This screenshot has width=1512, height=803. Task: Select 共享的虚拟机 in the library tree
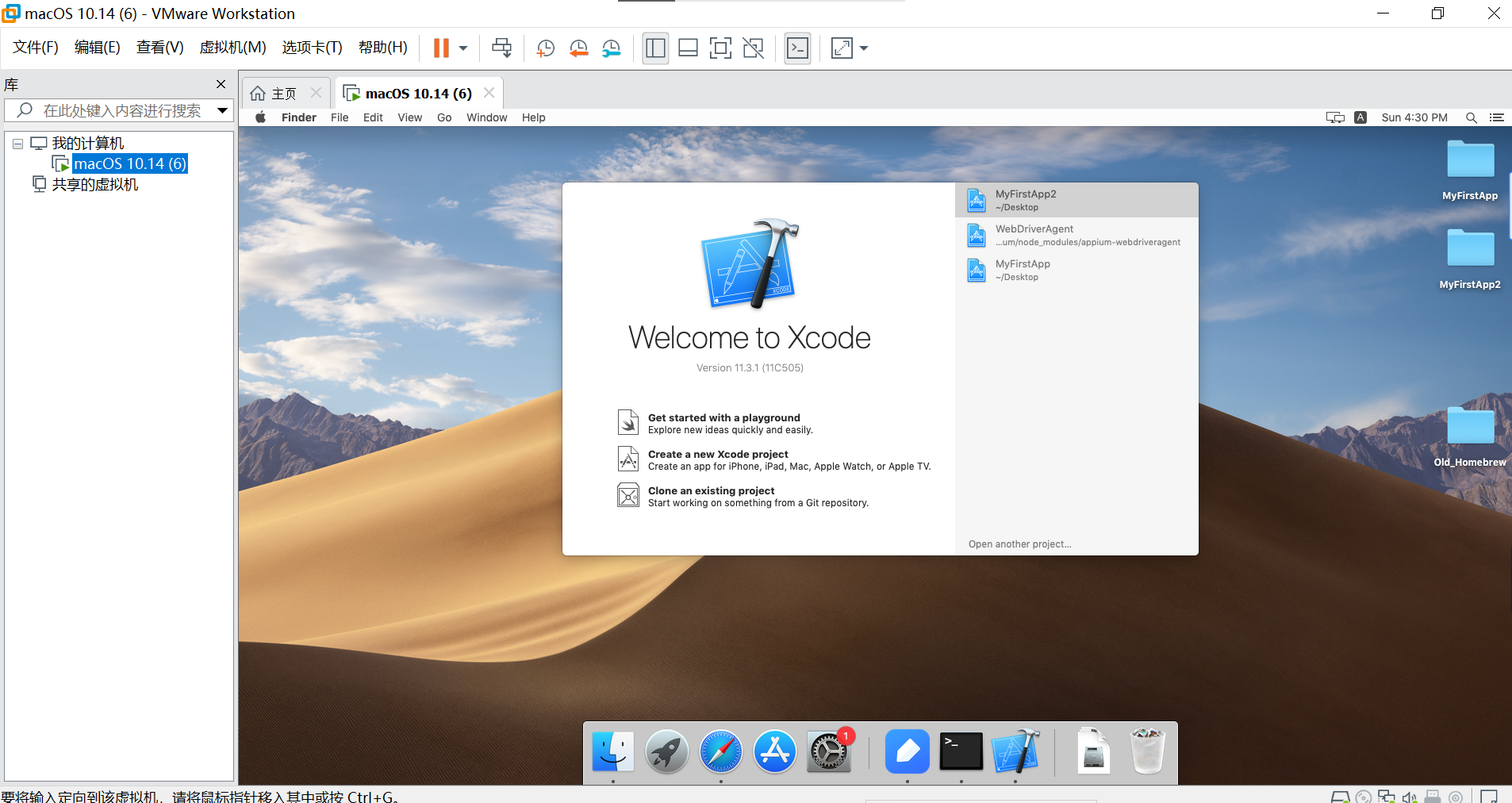(95, 184)
